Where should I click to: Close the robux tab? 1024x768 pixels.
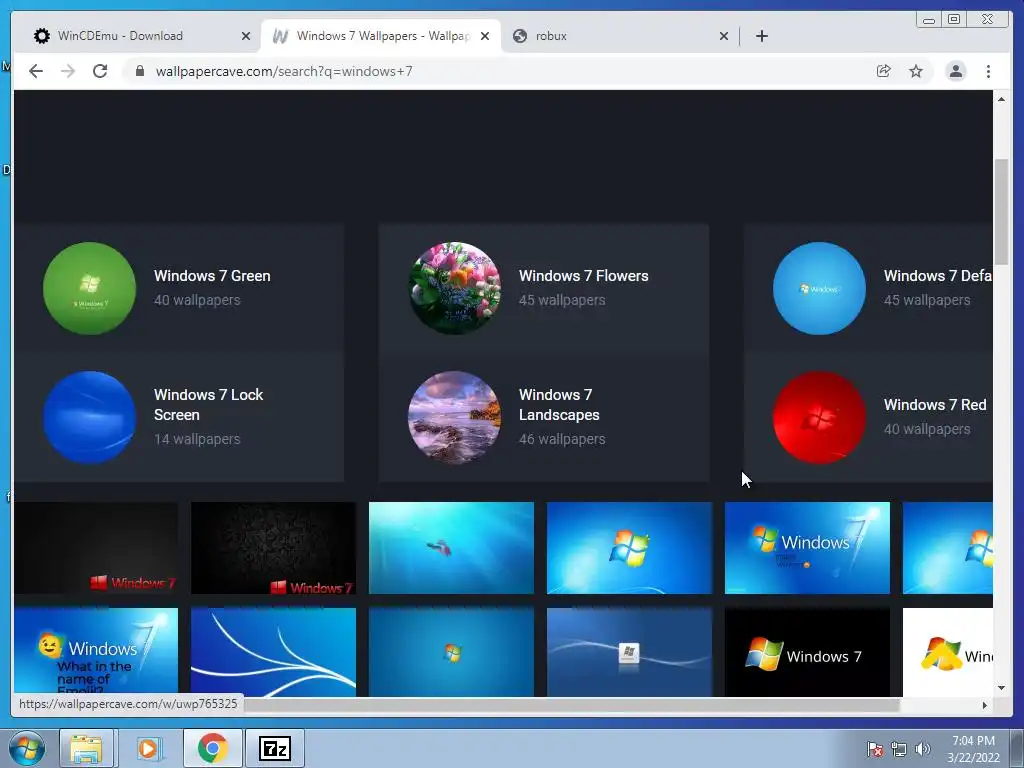[724, 36]
